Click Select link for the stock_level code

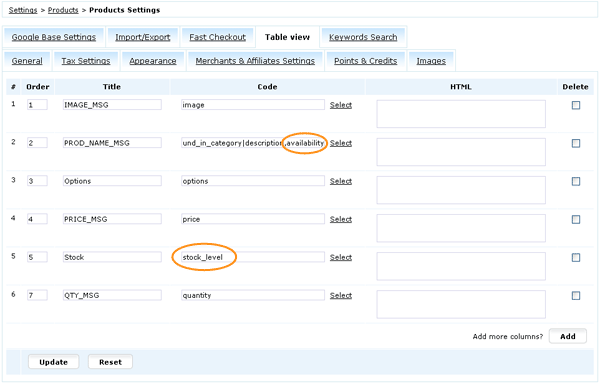point(341,257)
